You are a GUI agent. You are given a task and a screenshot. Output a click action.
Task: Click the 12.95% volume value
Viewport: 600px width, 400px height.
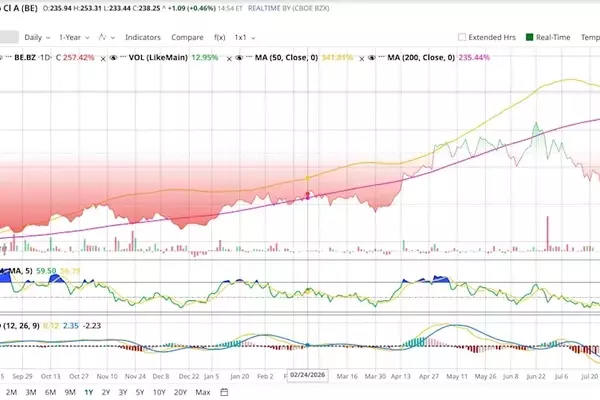205,58
